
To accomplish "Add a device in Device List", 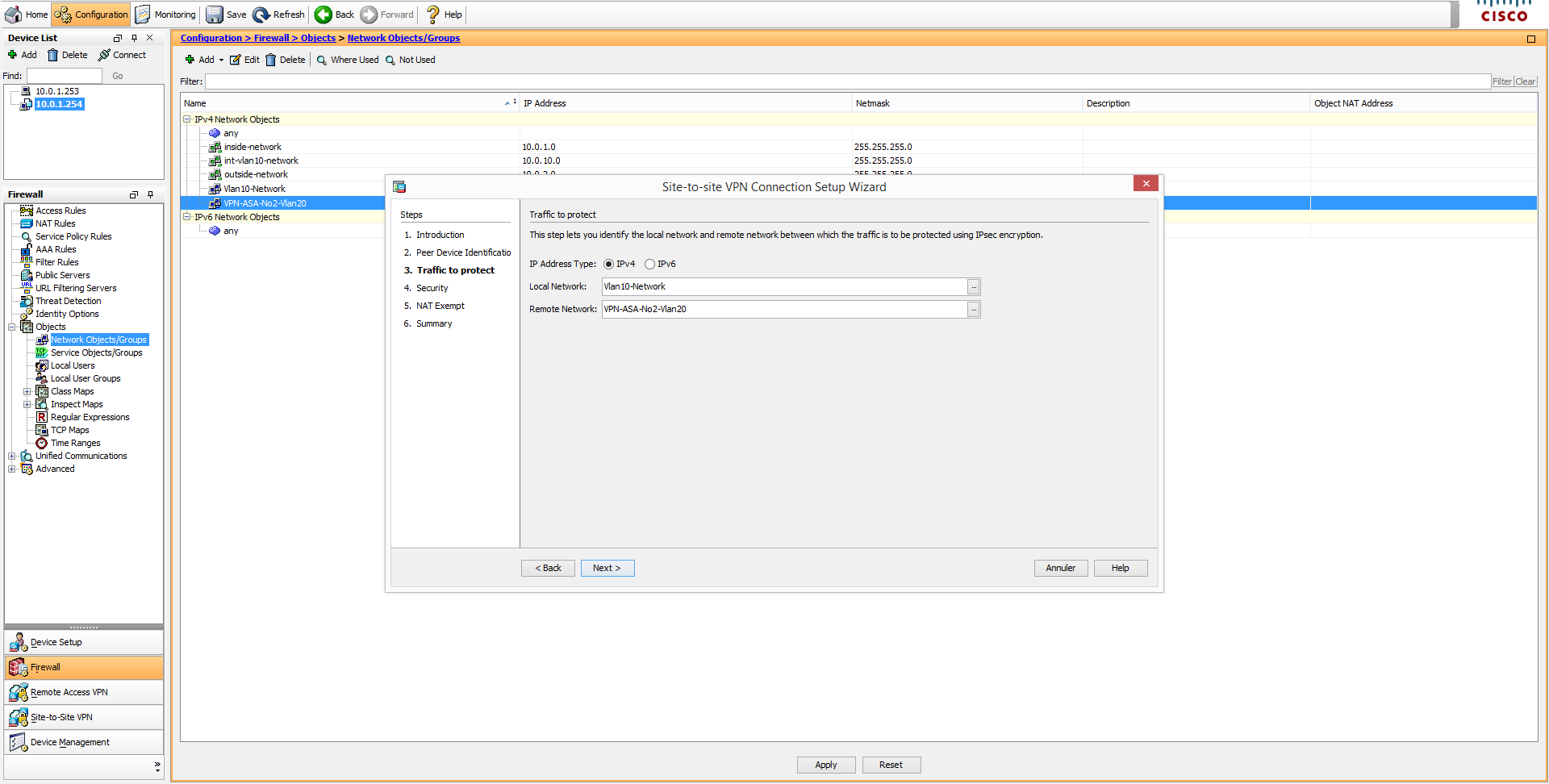I will point(23,55).
